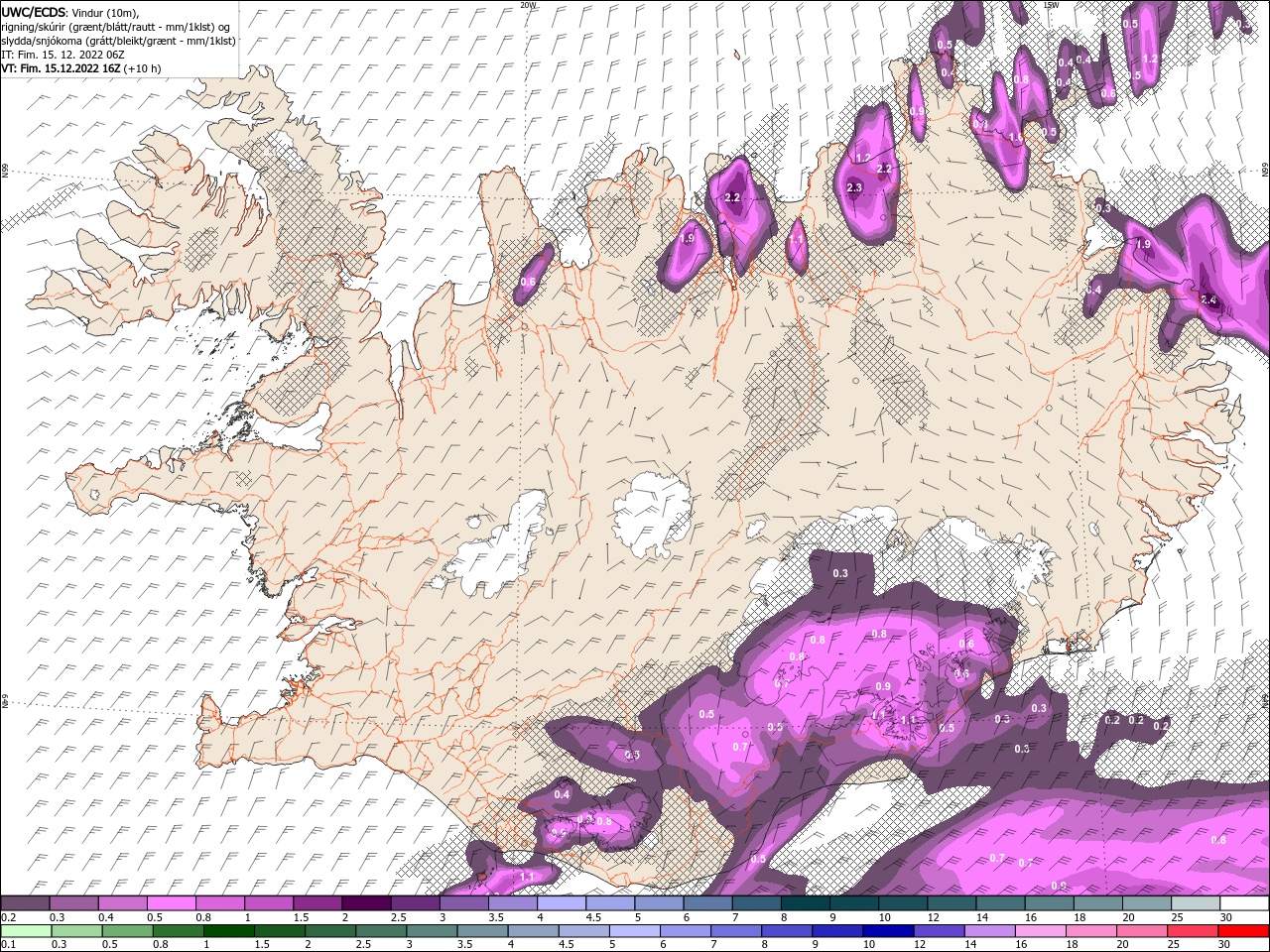Pick bright pink snow swatch between 0.5 and 0.8
Screen dimensions: 1270x952
(x=171, y=903)
